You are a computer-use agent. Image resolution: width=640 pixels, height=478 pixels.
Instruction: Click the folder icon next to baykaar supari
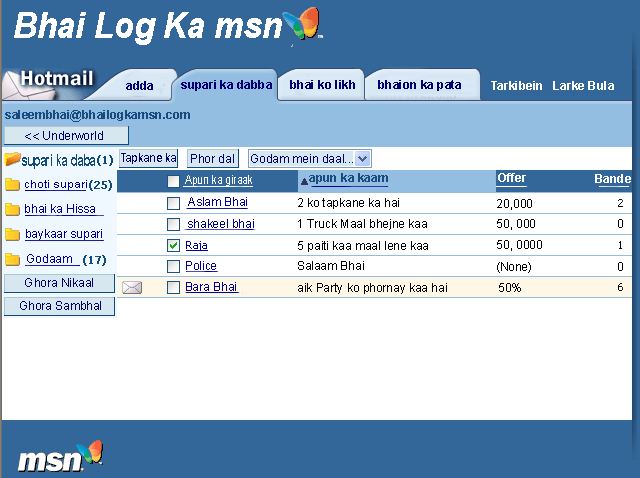click(x=12, y=235)
